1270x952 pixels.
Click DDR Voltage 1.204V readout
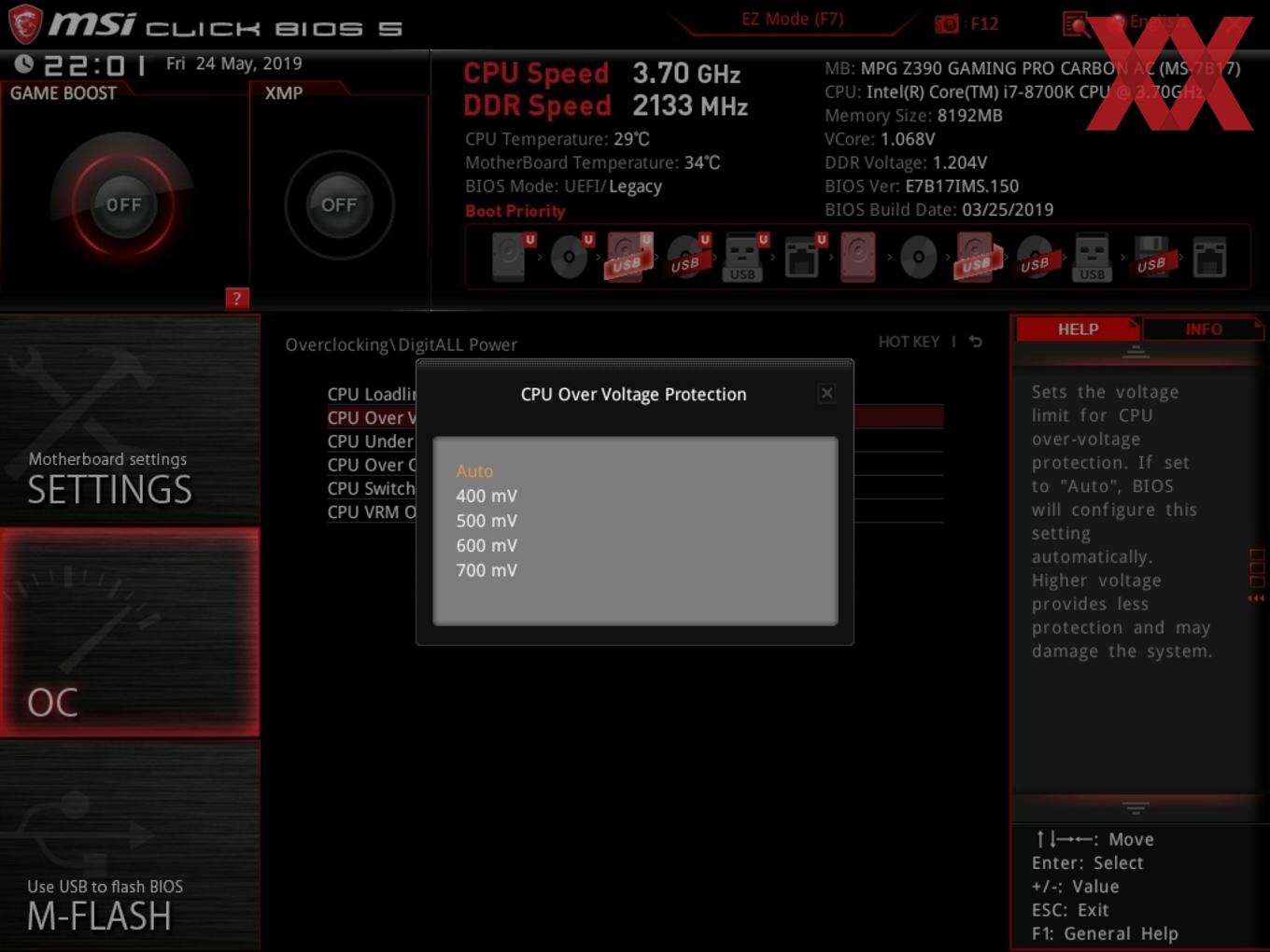click(906, 162)
